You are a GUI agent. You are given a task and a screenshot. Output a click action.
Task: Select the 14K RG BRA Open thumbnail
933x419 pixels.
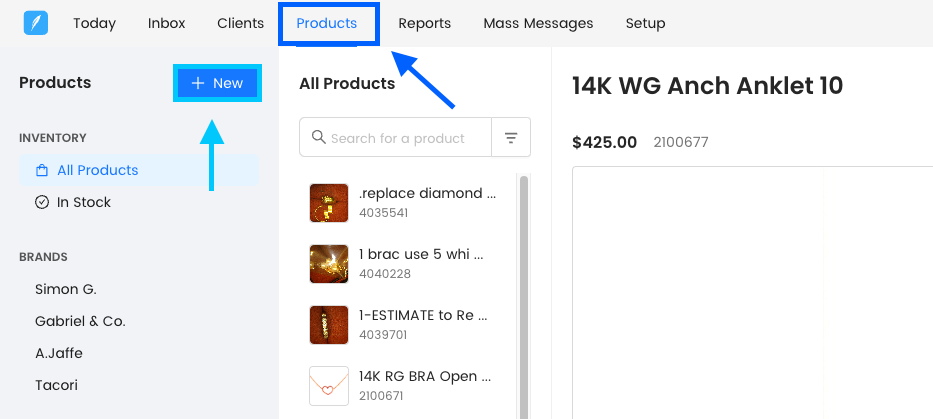329,386
